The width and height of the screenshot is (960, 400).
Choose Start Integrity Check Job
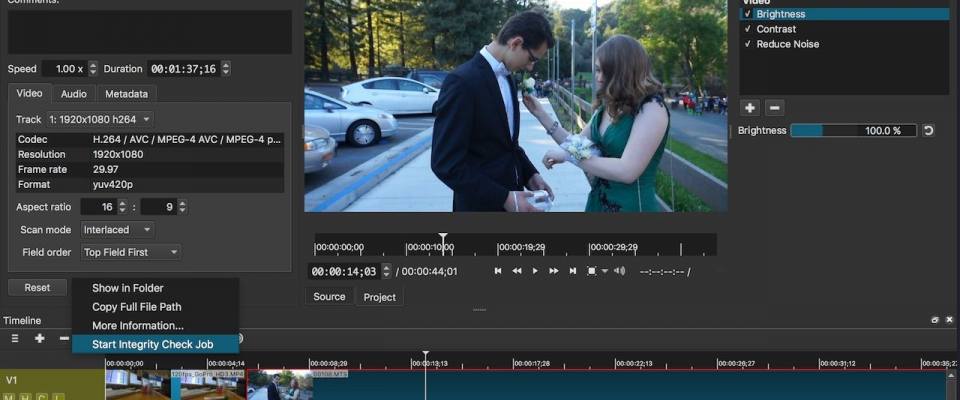tap(156, 344)
